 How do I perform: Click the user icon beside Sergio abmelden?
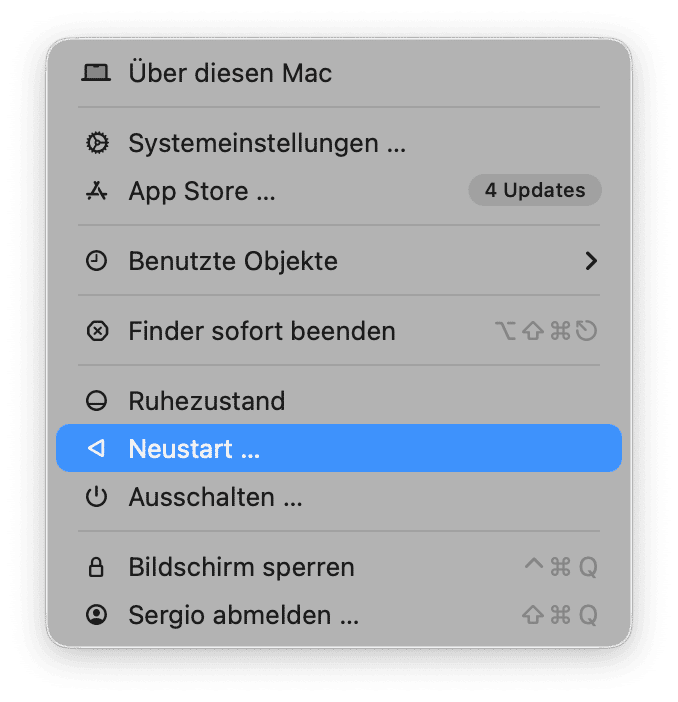pyautogui.click(x=96, y=615)
